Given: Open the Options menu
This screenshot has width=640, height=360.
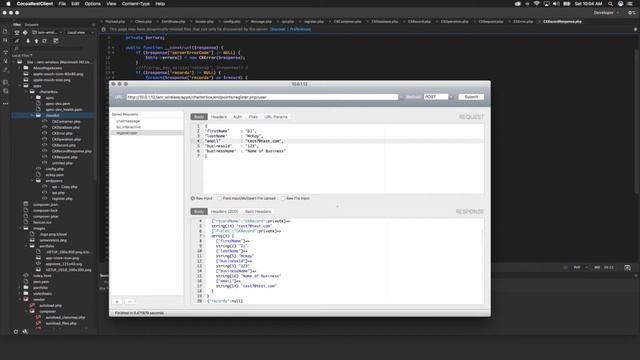Looking at the screenshot, I should tap(93, 4).
